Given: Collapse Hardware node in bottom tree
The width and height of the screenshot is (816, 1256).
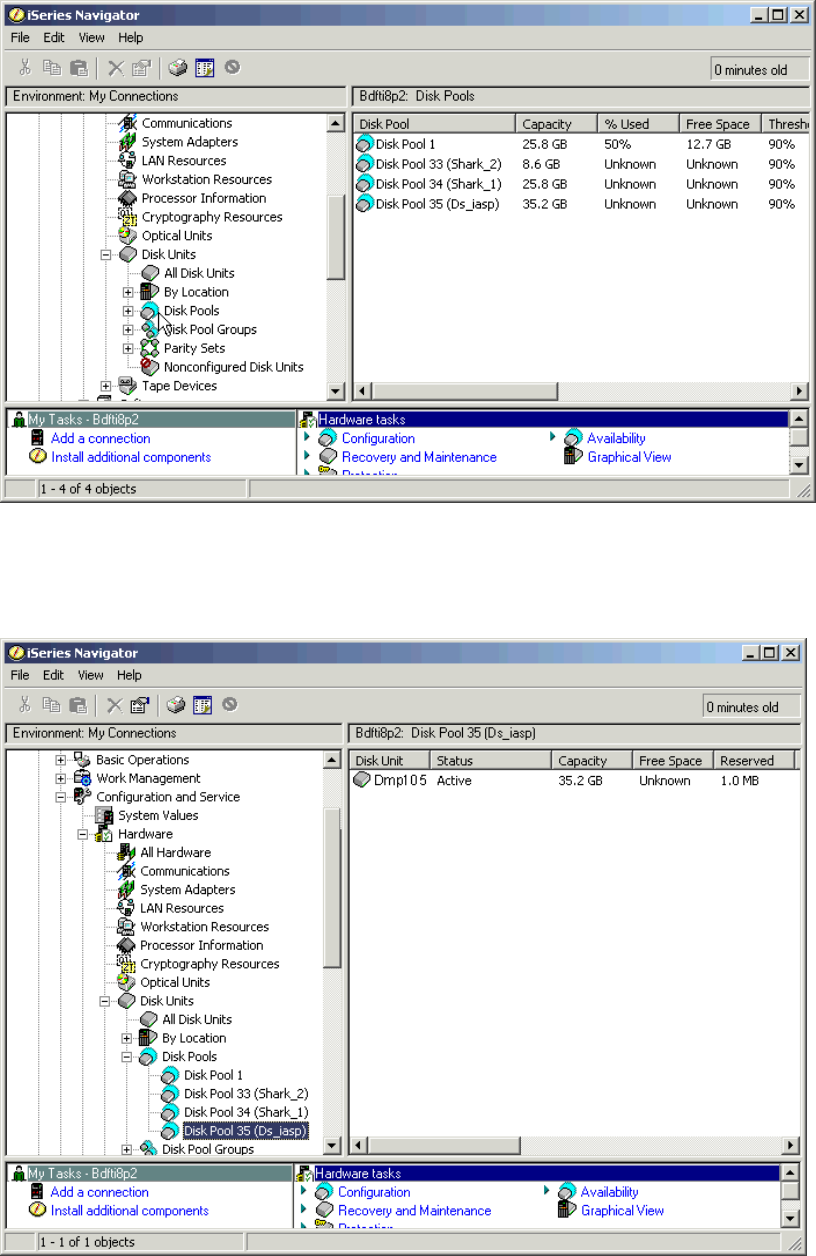Looking at the screenshot, I should coord(83,834).
